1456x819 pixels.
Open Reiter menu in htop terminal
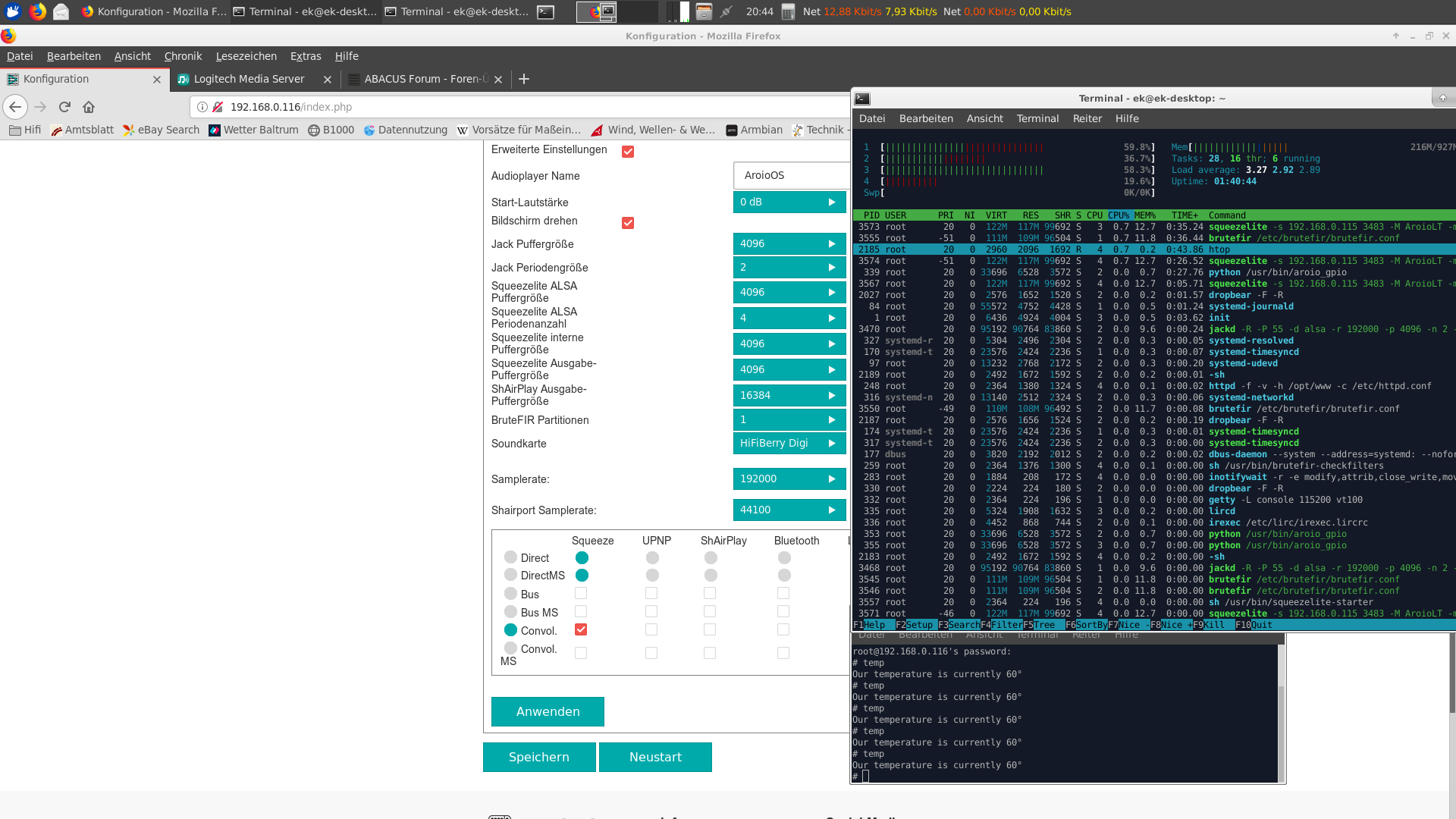[1087, 118]
